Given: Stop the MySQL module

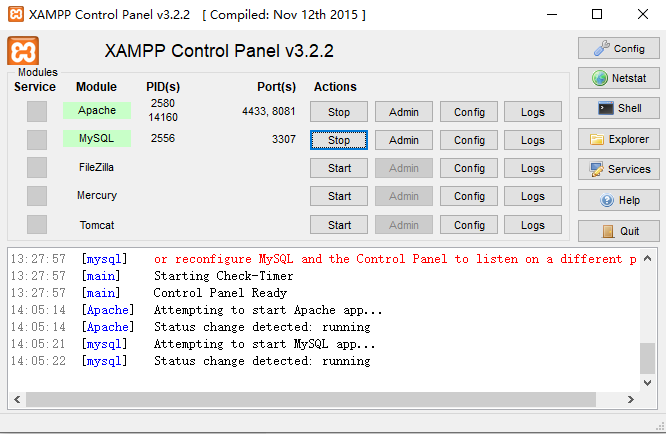Looking at the screenshot, I should (339, 140).
